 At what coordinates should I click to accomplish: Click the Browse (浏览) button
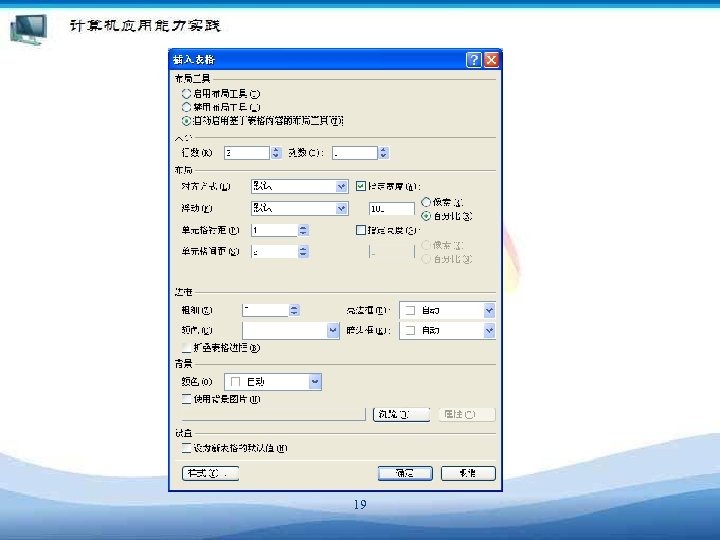coord(401,414)
